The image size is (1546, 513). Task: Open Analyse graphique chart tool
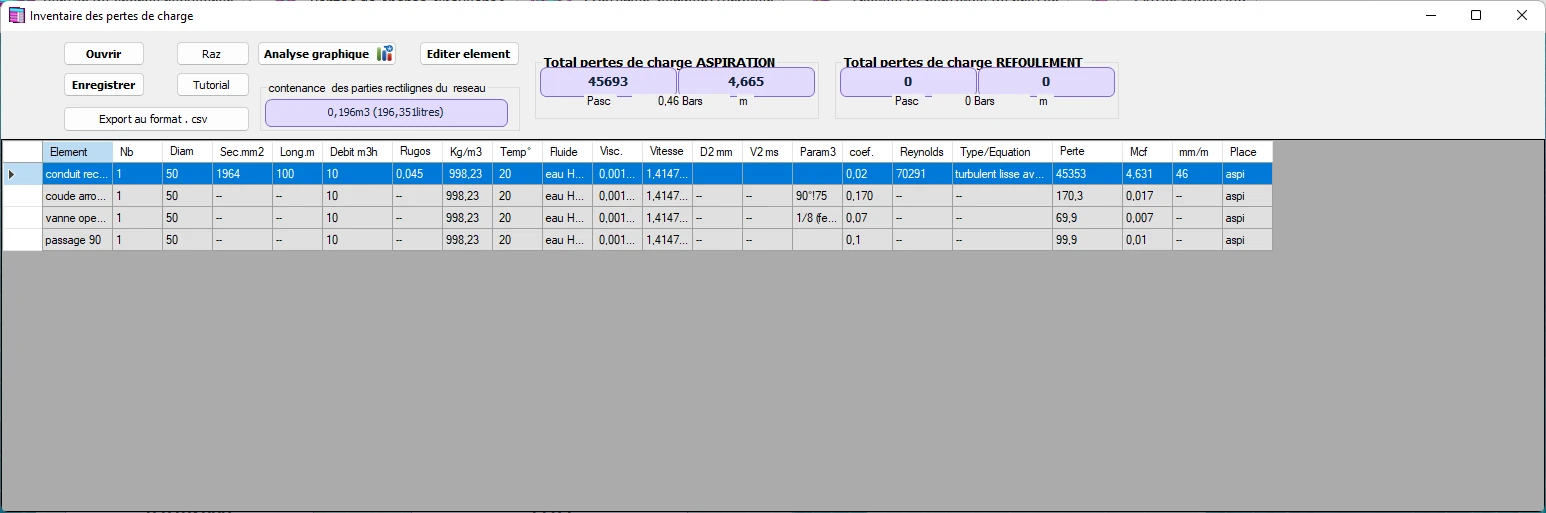(x=327, y=54)
